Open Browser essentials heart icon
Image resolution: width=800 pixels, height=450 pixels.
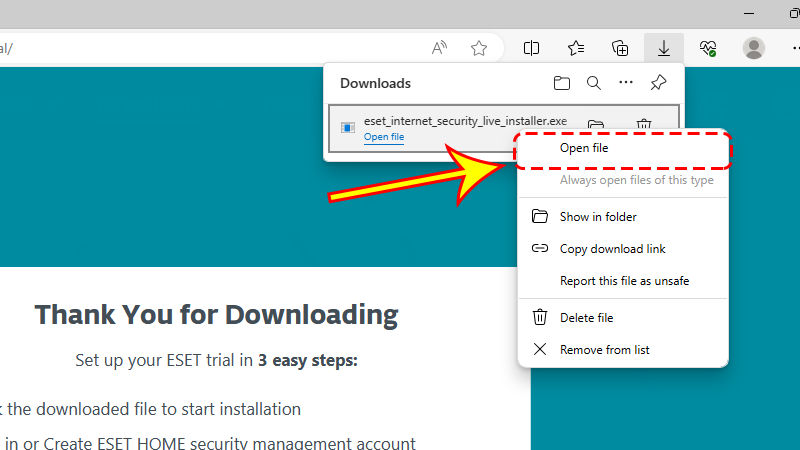708,48
